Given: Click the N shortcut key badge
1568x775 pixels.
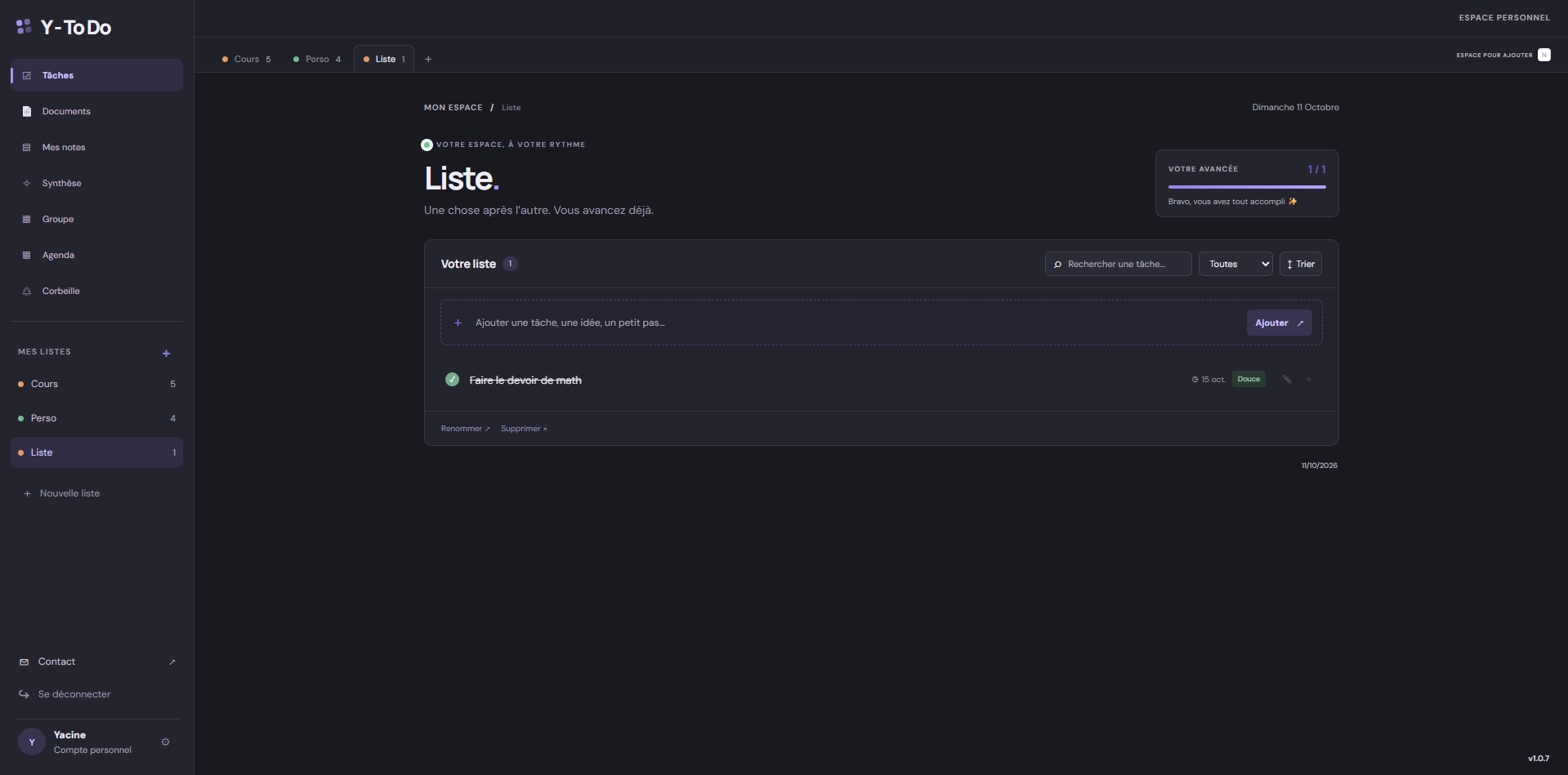Looking at the screenshot, I should [x=1543, y=55].
